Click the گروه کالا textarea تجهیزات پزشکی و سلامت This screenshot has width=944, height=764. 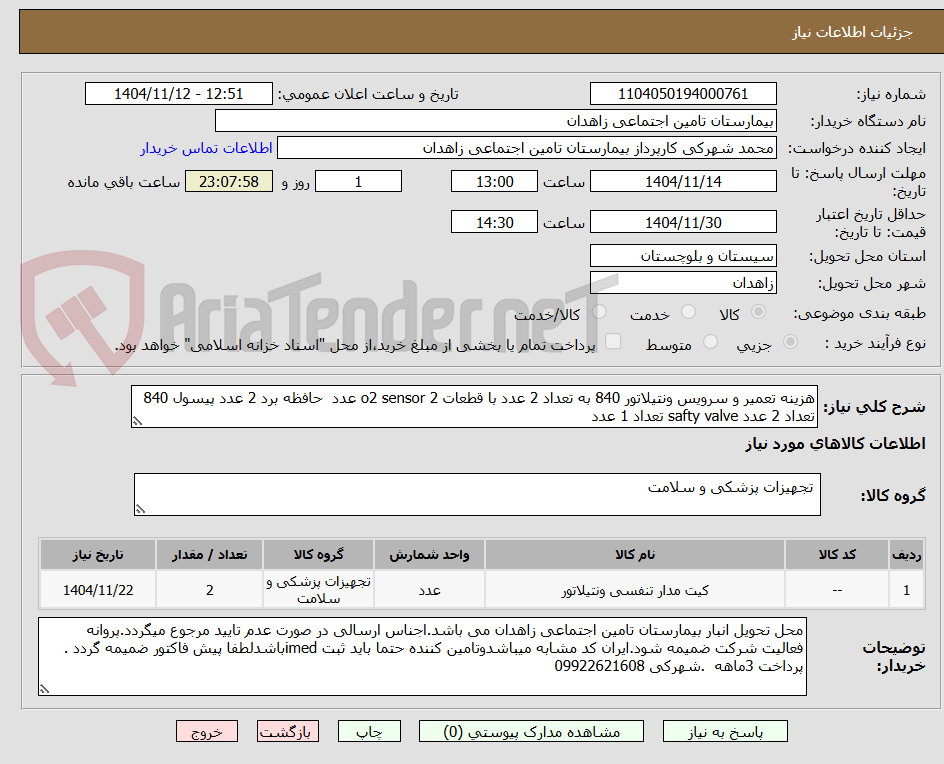coord(477,494)
